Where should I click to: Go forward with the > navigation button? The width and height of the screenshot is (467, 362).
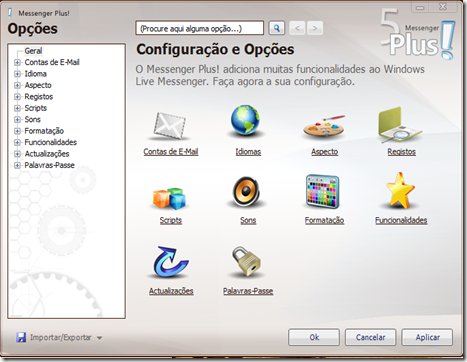(x=315, y=28)
